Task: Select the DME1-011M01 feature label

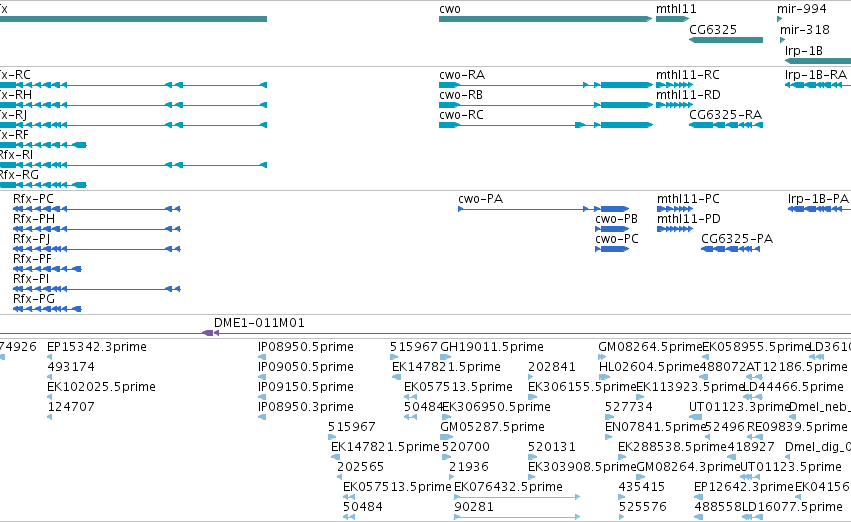Action: click(259, 323)
